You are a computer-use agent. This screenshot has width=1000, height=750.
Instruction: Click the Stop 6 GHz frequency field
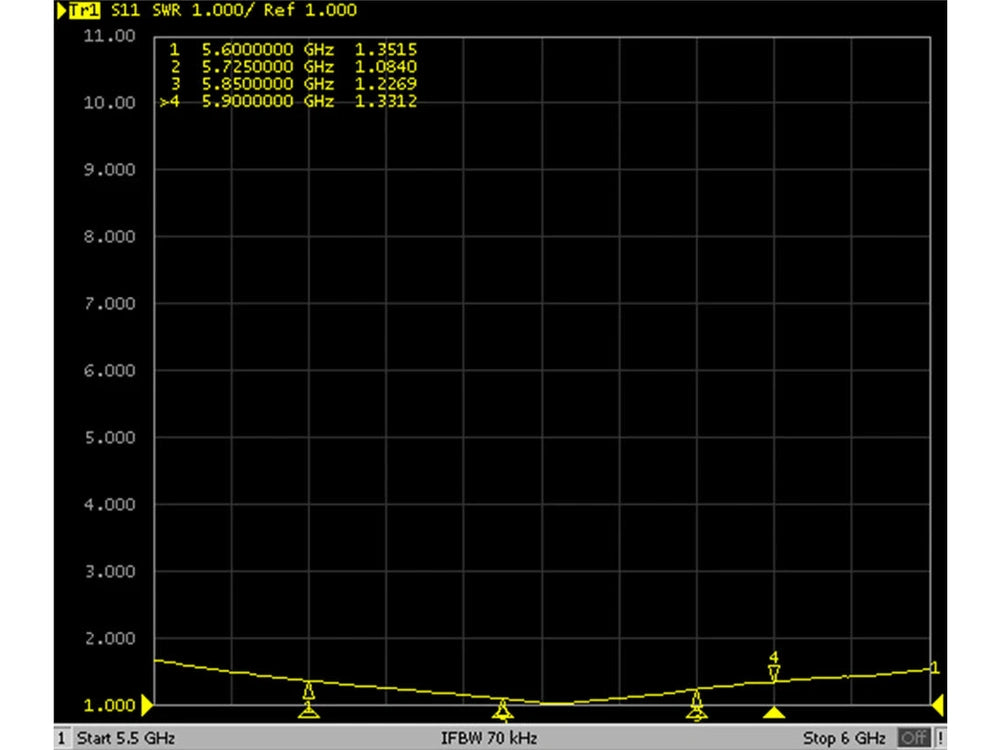click(x=843, y=739)
